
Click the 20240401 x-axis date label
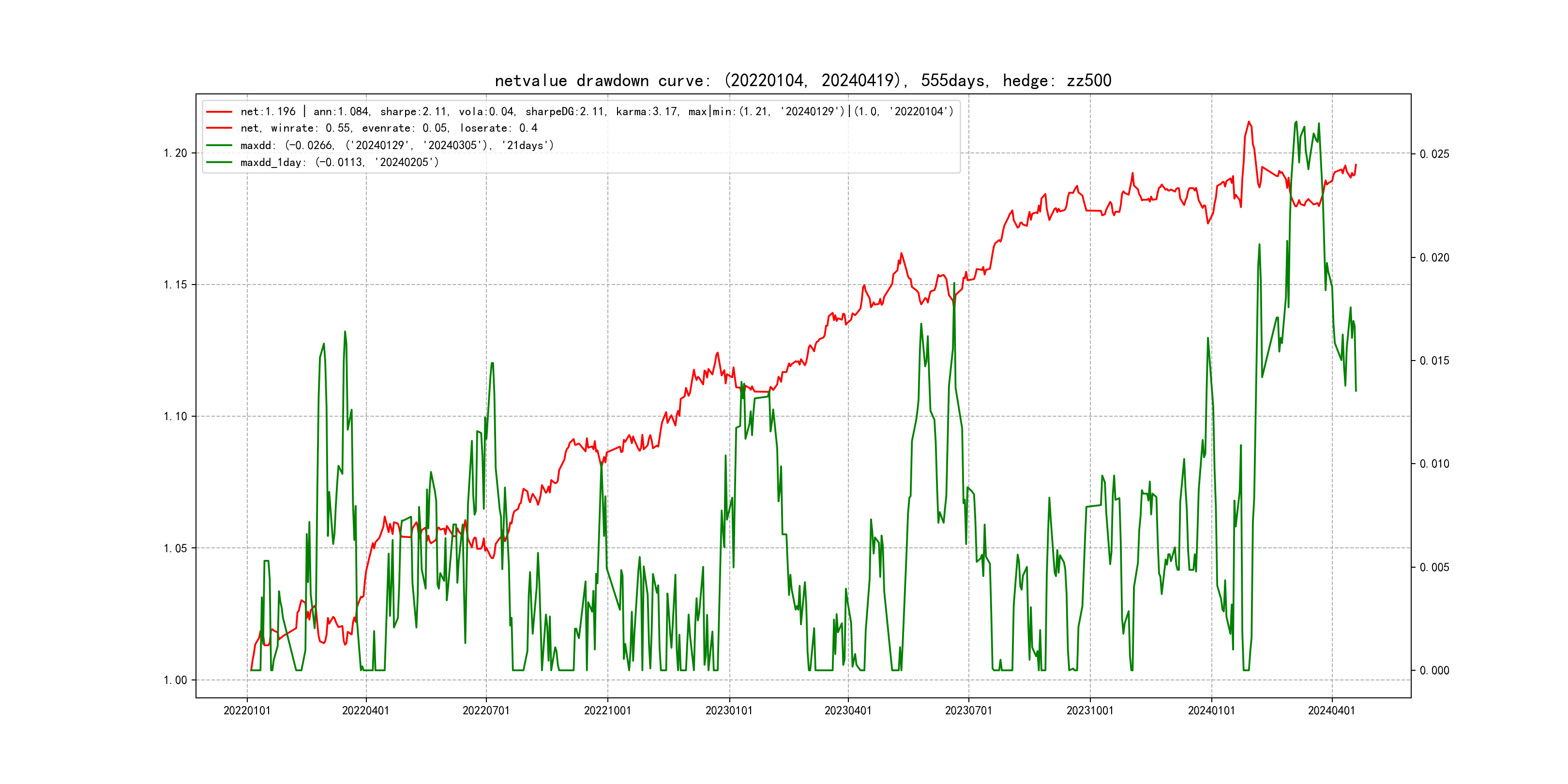click(1331, 711)
